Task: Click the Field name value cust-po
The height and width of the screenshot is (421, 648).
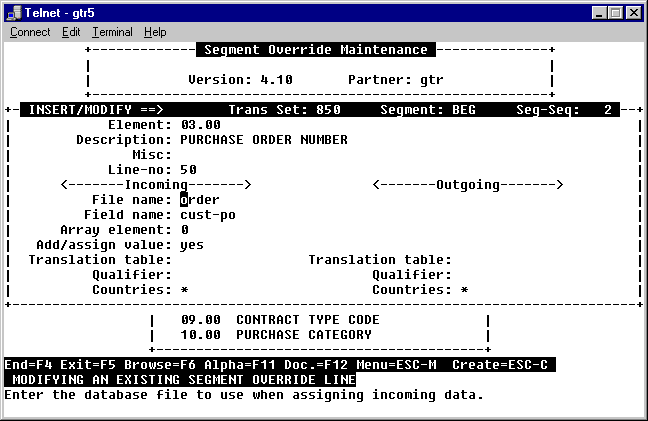Action: coord(208,215)
